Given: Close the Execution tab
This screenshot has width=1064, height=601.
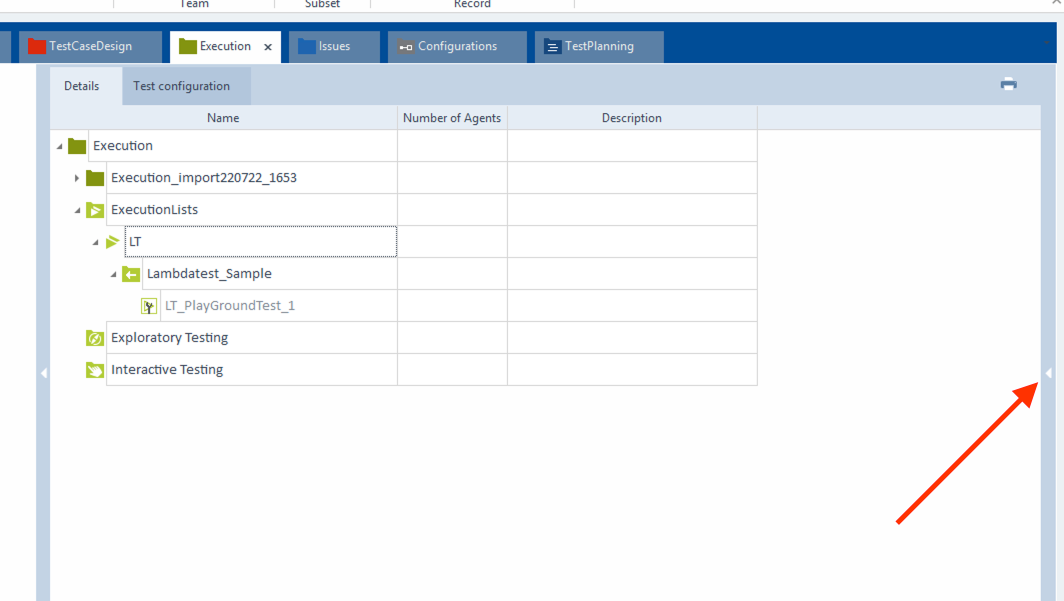Looking at the screenshot, I should pyautogui.click(x=267, y=47).
